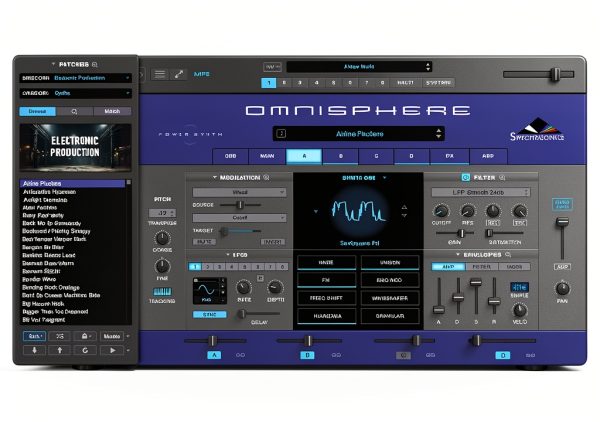Open the modulation source dropdown showing Wheel
The height and width of the screenshot is (422, 600).
click(x=240, y=192)
